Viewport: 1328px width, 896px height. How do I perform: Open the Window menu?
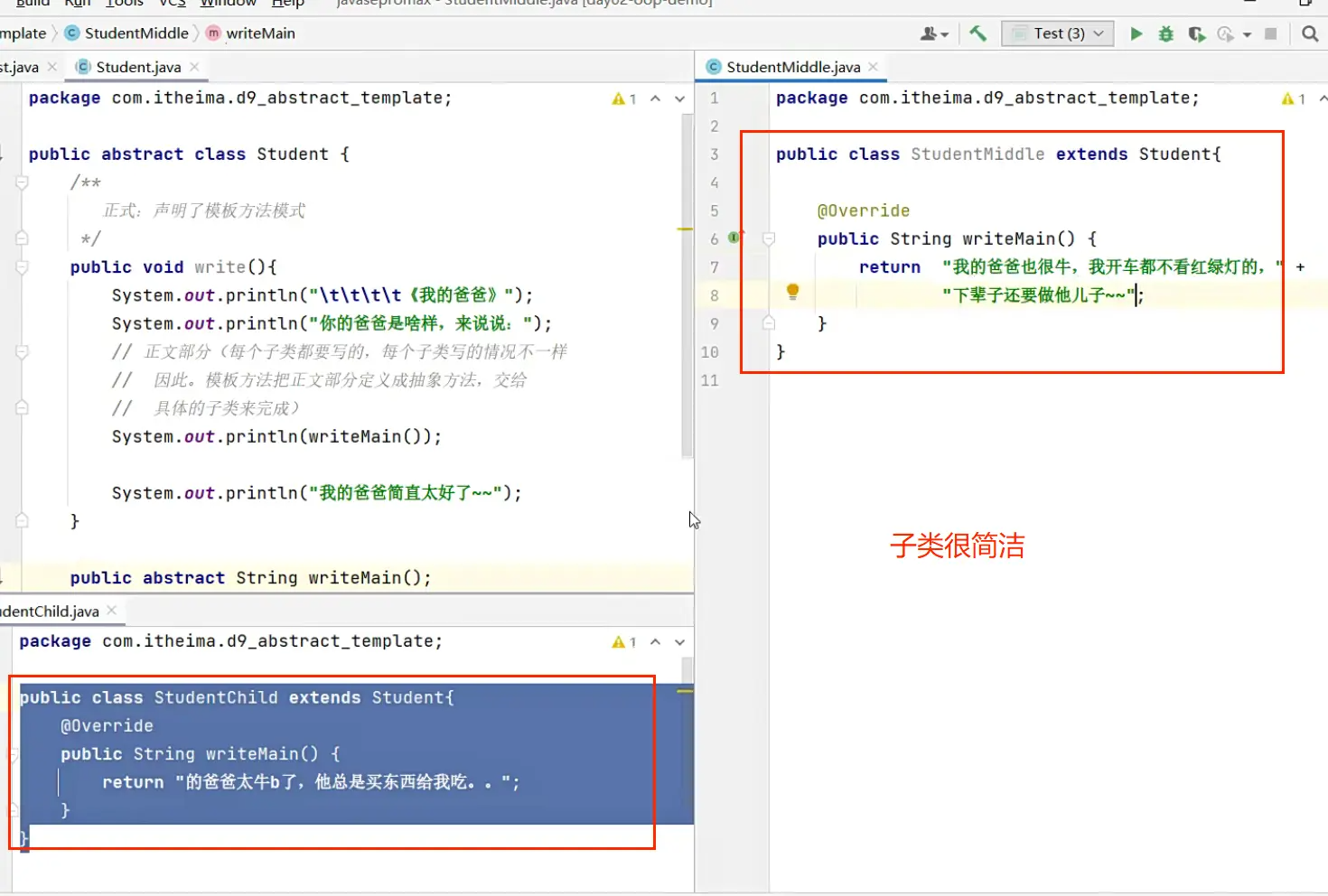(x=229, y=4)
